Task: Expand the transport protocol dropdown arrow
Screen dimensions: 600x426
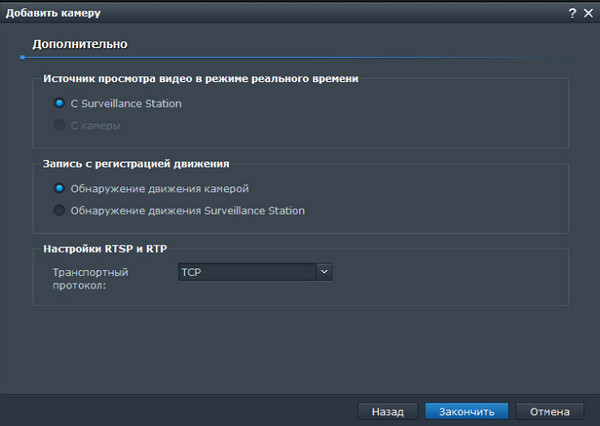Action: pyautogui.click(x=323, y=271)
